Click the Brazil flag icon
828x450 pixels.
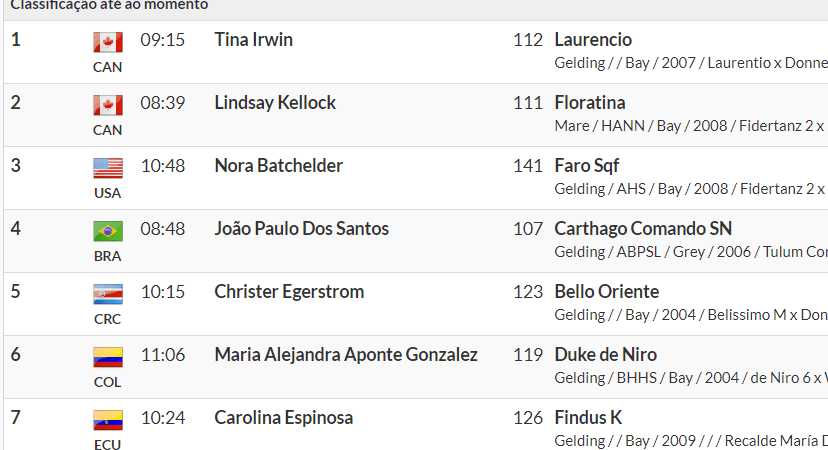click(107, 231)
